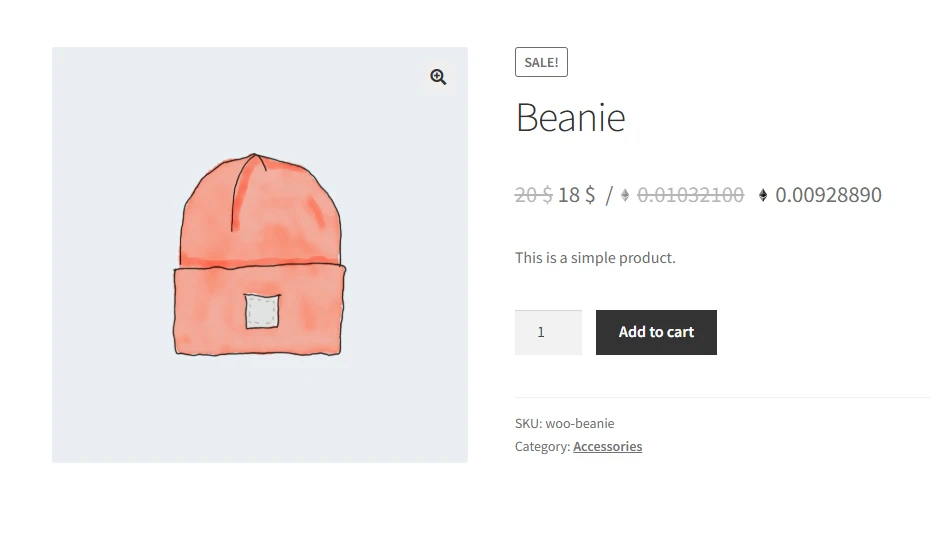This screenshot has height=538, width=930.
Task: Click the struck-through 20 $ price
Action: 533,195
